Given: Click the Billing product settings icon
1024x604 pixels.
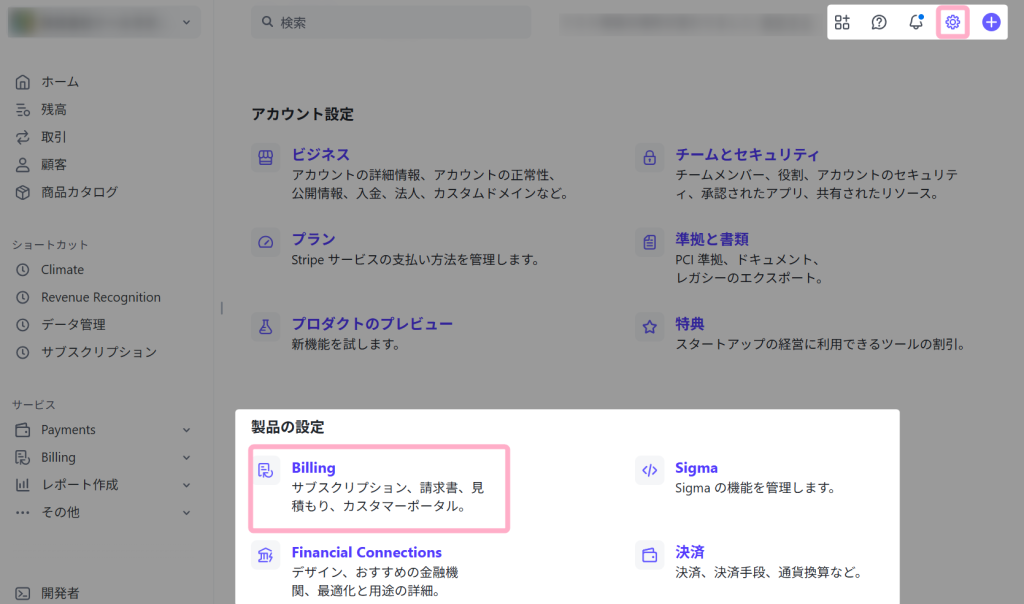Looking at the screenshot, I should pos(265,470).
